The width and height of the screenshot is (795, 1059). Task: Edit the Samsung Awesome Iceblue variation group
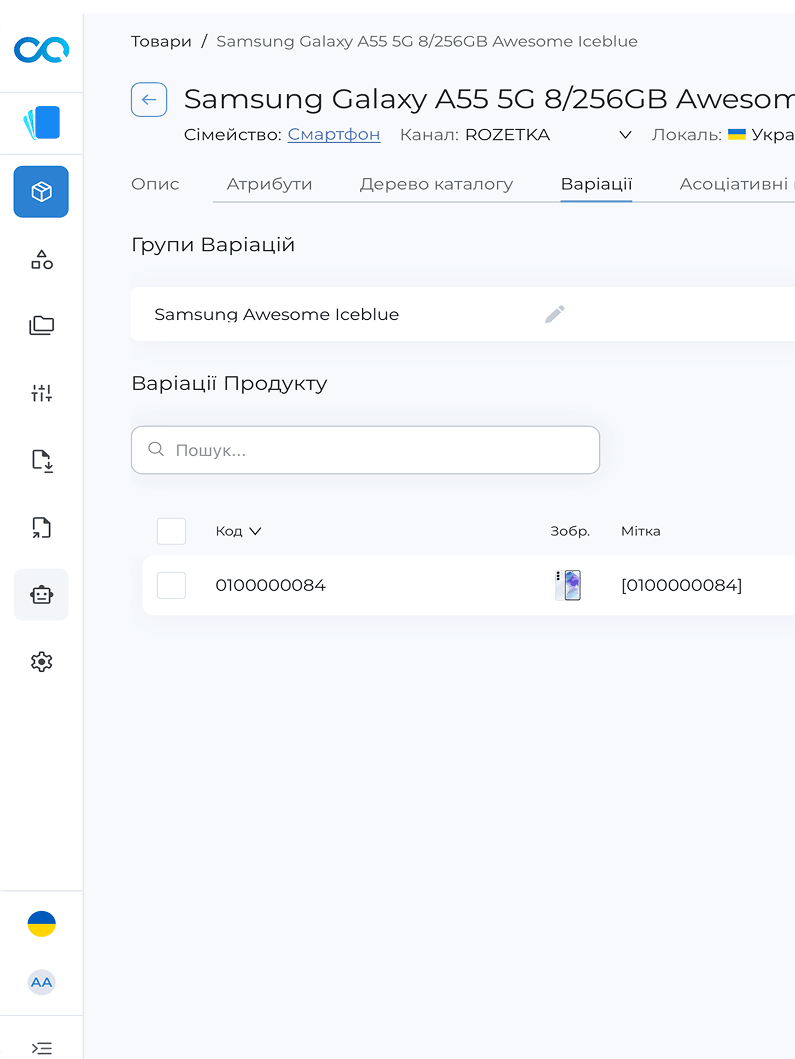[x=555, y=314]
